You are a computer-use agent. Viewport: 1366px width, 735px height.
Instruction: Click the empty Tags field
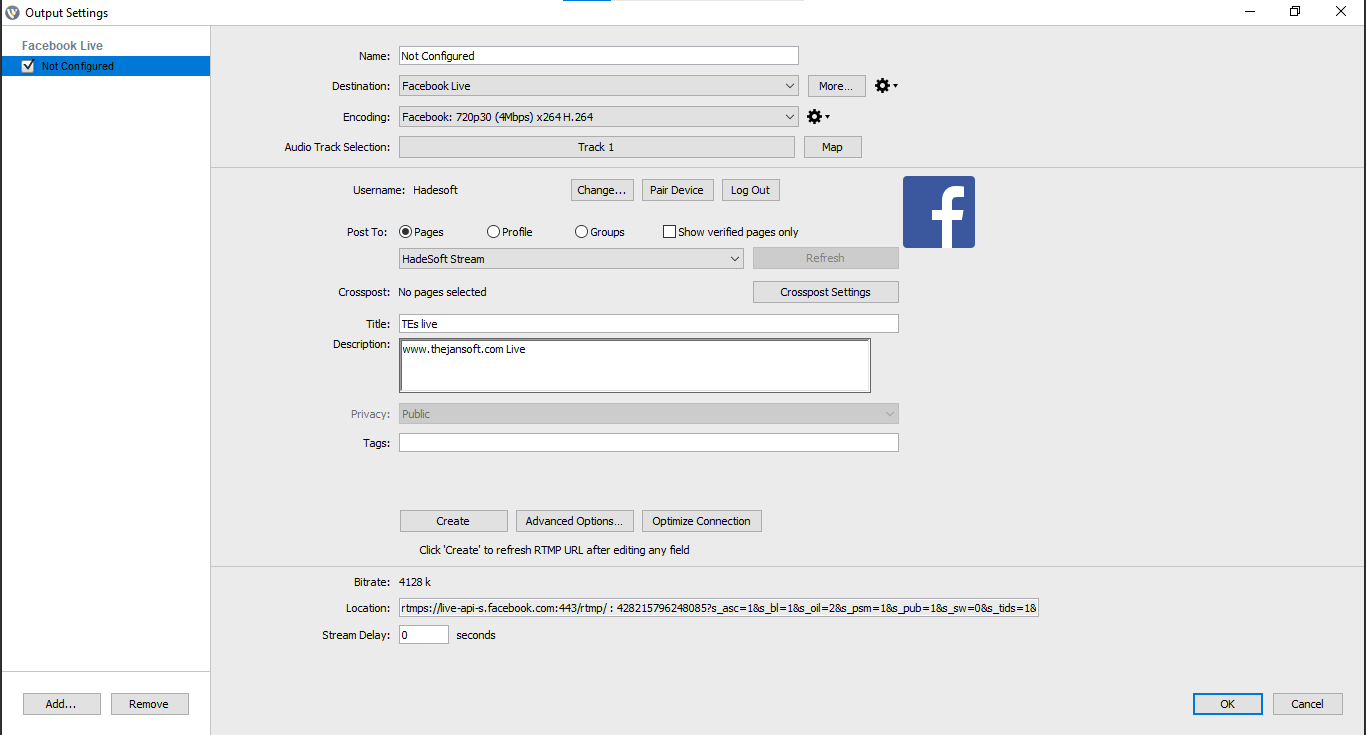648,443
